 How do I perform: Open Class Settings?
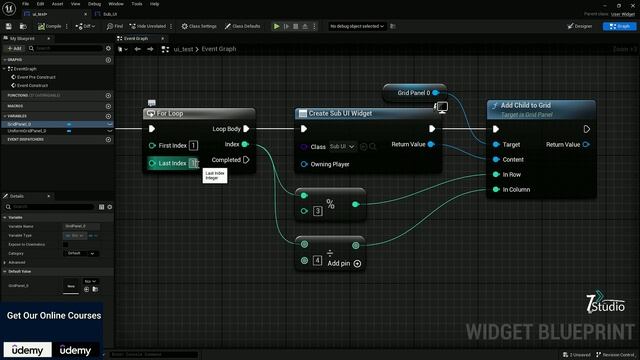tap(199, 26)
